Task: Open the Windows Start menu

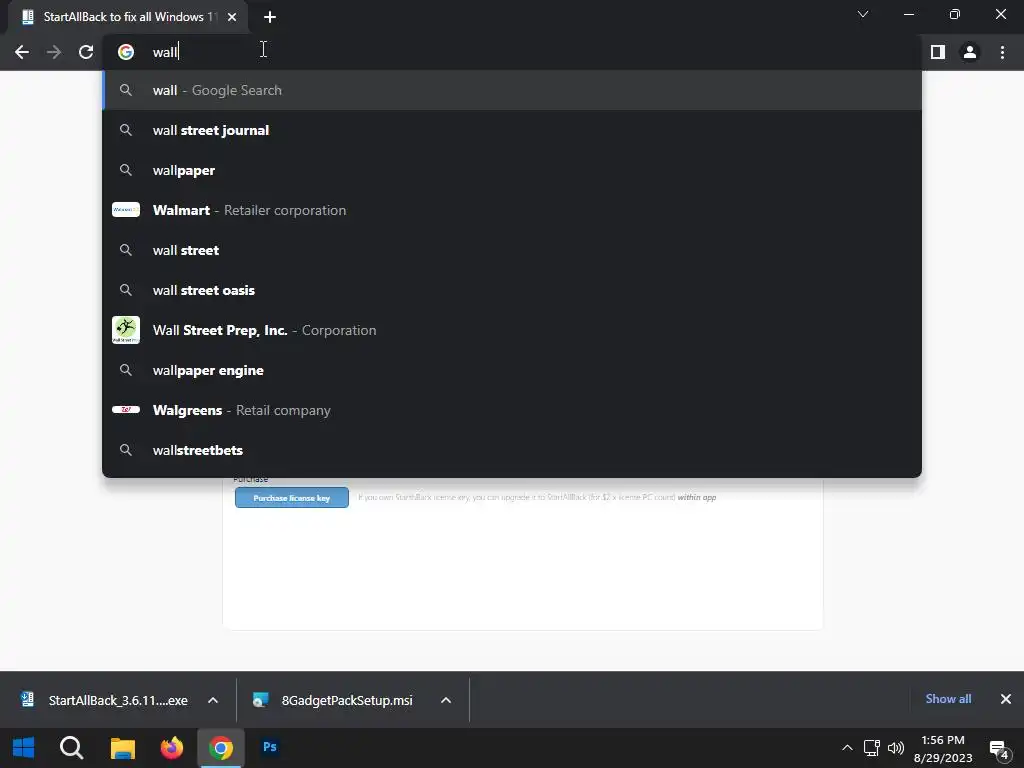Action: click(x=24, y=748)
